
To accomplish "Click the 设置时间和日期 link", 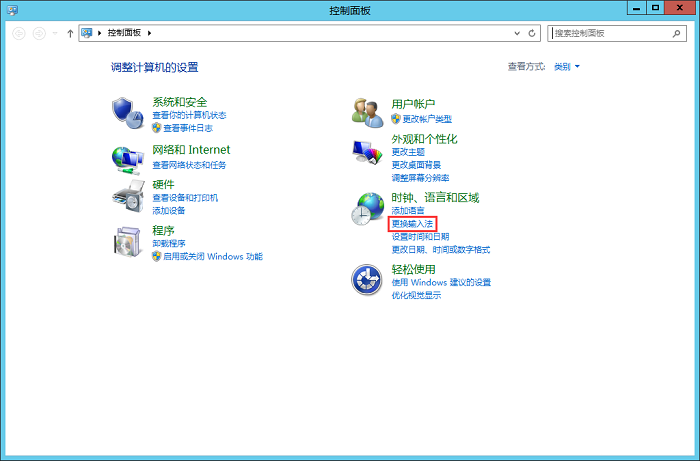I will tap(420, 237).
